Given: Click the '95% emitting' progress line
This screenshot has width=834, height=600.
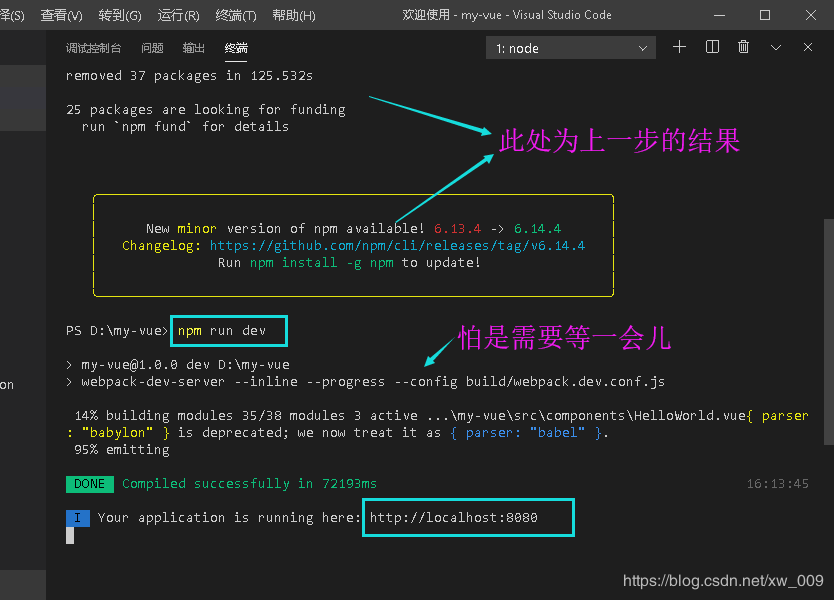Looking at the screenshot, I should pos(122,450).
